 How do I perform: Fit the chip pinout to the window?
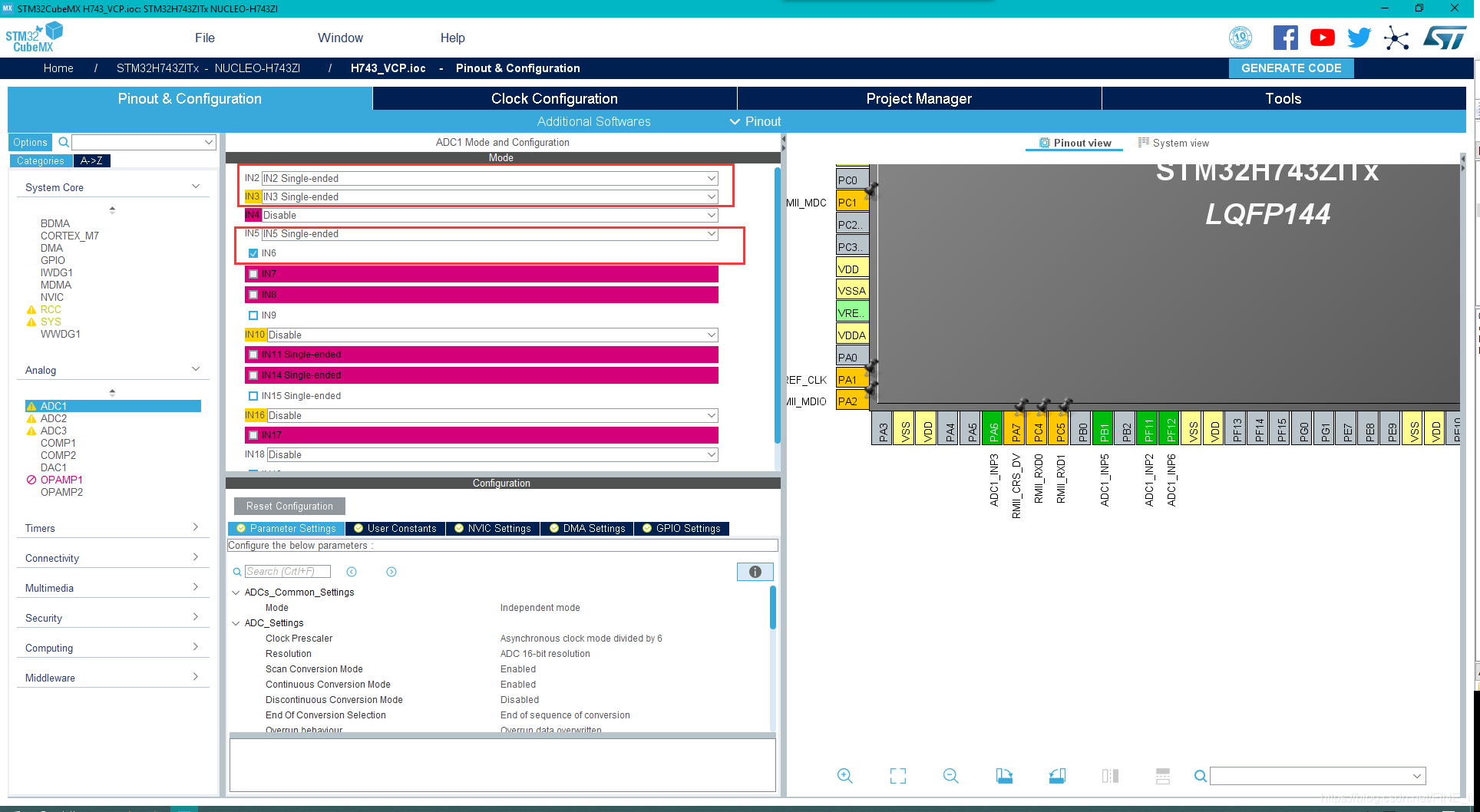coord(897,776)
